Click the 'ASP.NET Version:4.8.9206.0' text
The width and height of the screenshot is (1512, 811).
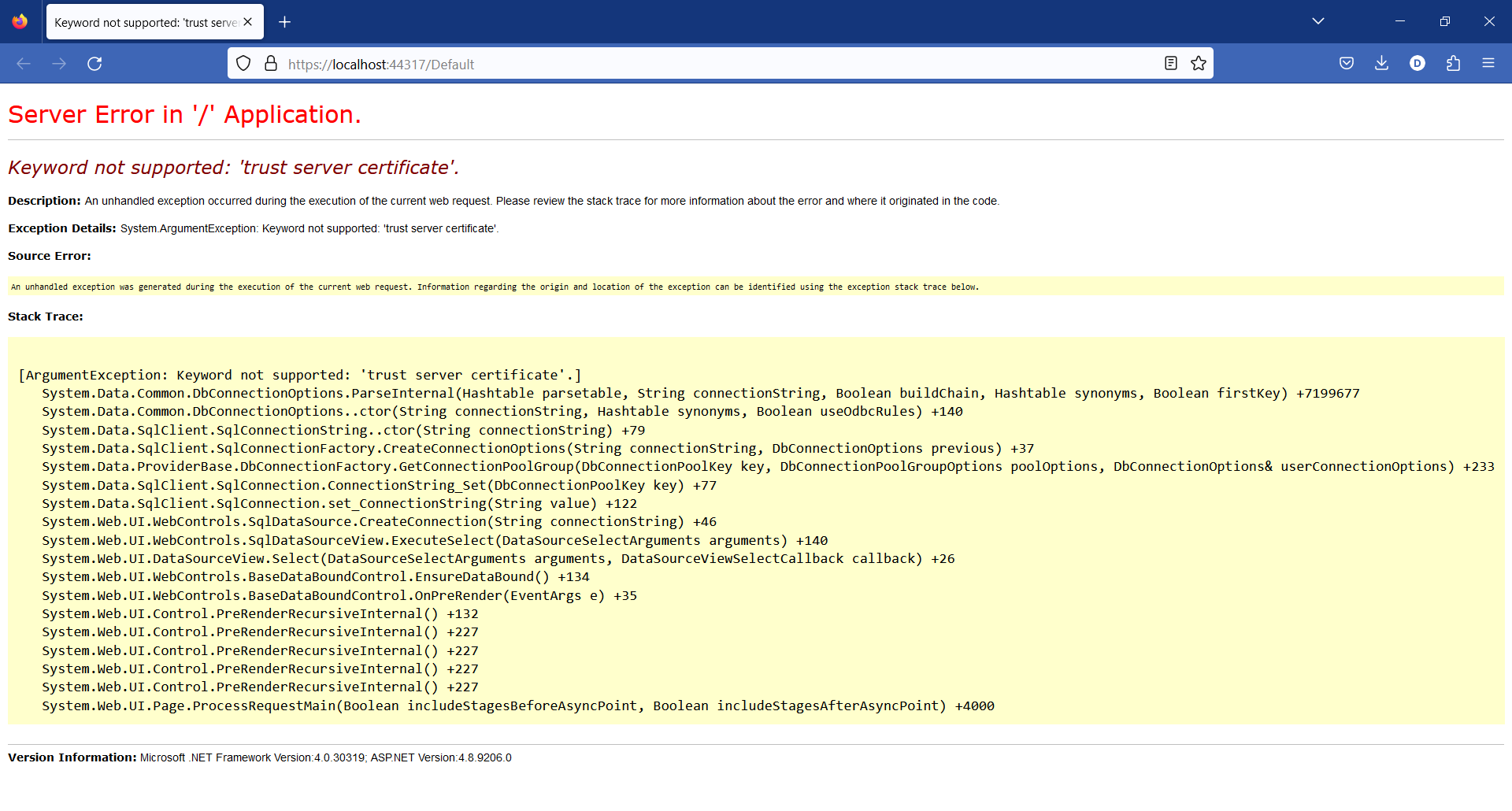(x=441, y=758)
